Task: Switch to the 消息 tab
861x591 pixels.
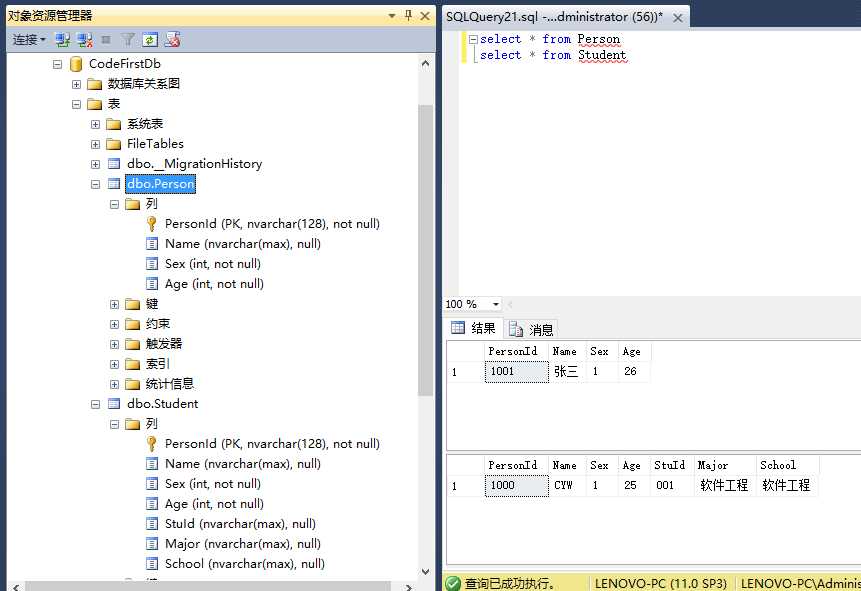Action: tap(531, 330)
